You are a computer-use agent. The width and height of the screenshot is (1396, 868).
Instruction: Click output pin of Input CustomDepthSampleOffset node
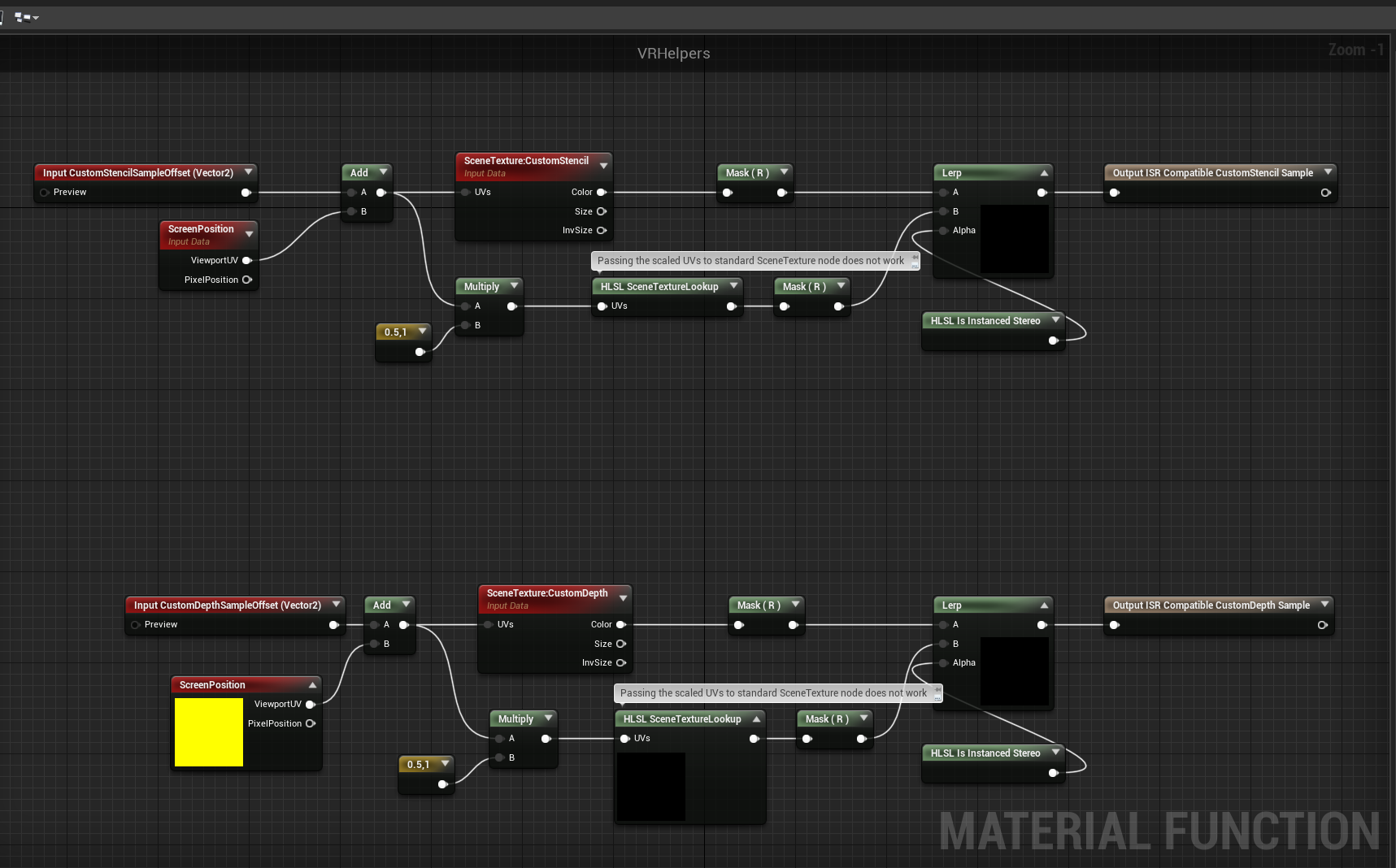point(333,625)
